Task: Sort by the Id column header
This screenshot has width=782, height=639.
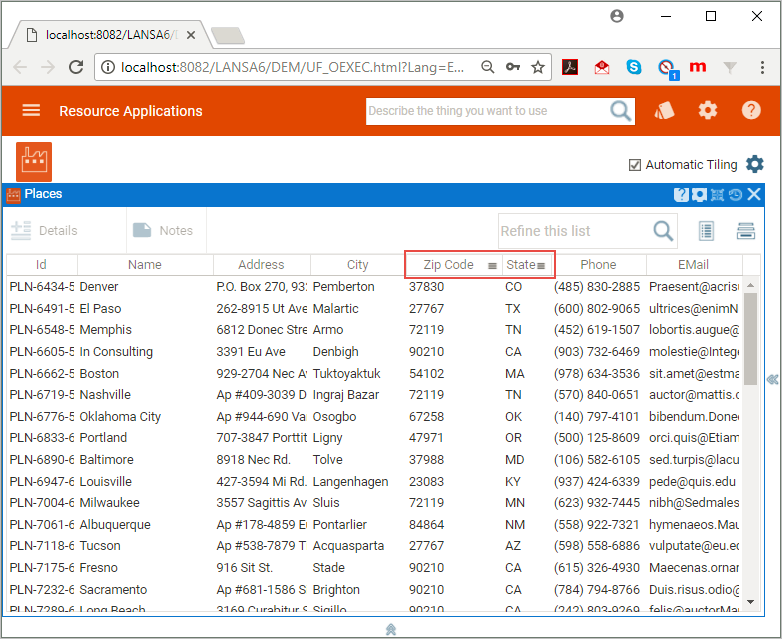Action: pyautogui.click(x=41, y=264)
